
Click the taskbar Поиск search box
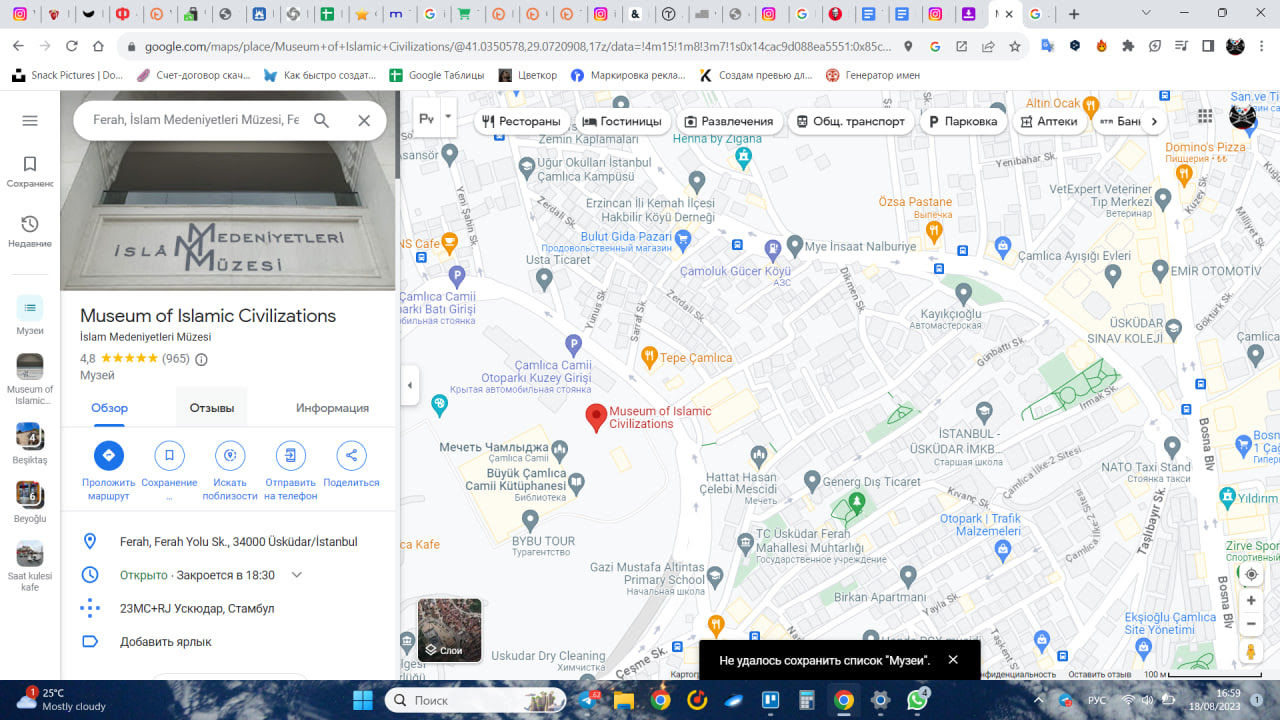[474, 700]
